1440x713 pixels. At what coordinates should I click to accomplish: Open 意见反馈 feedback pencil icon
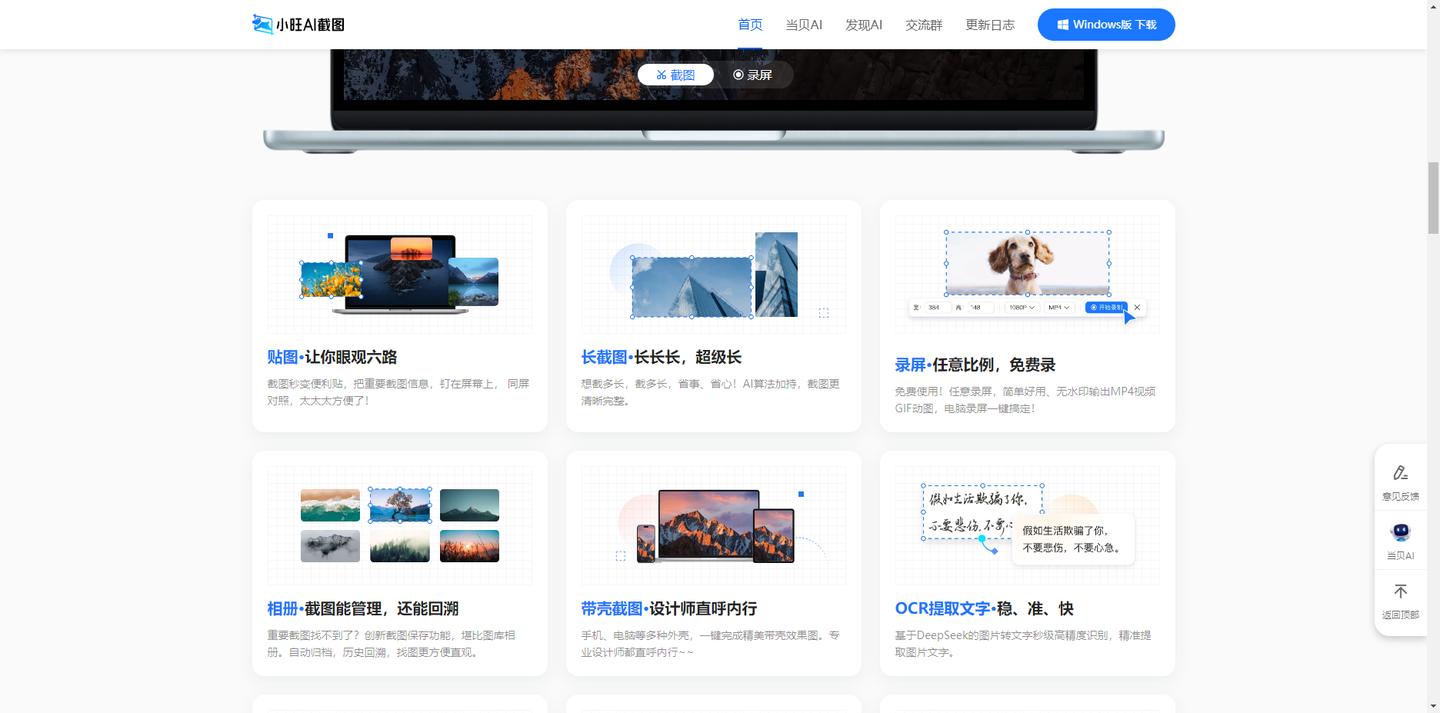[x=1400, y=473]
